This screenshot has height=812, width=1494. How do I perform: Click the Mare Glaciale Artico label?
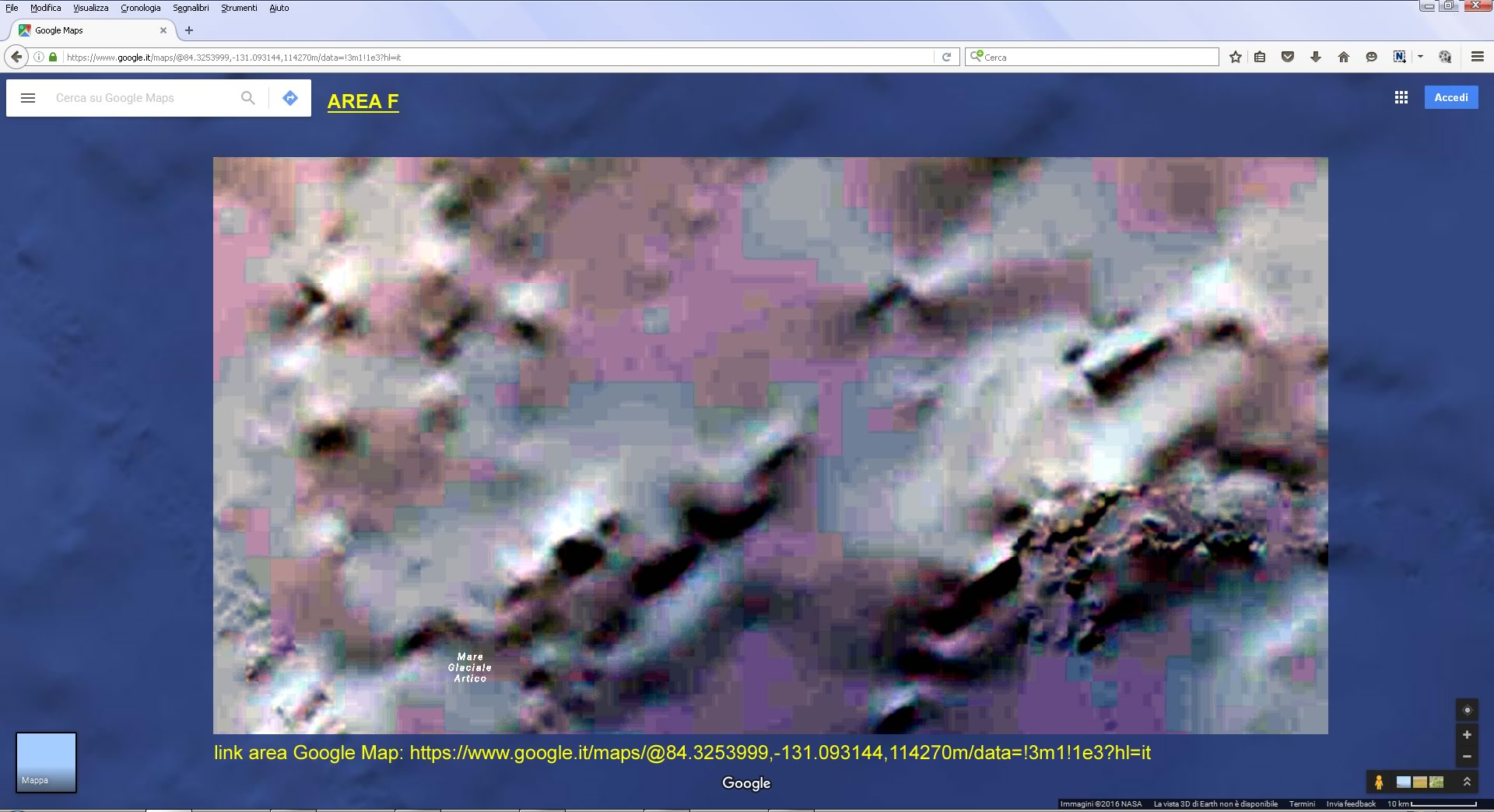click(x=470, y=667)
